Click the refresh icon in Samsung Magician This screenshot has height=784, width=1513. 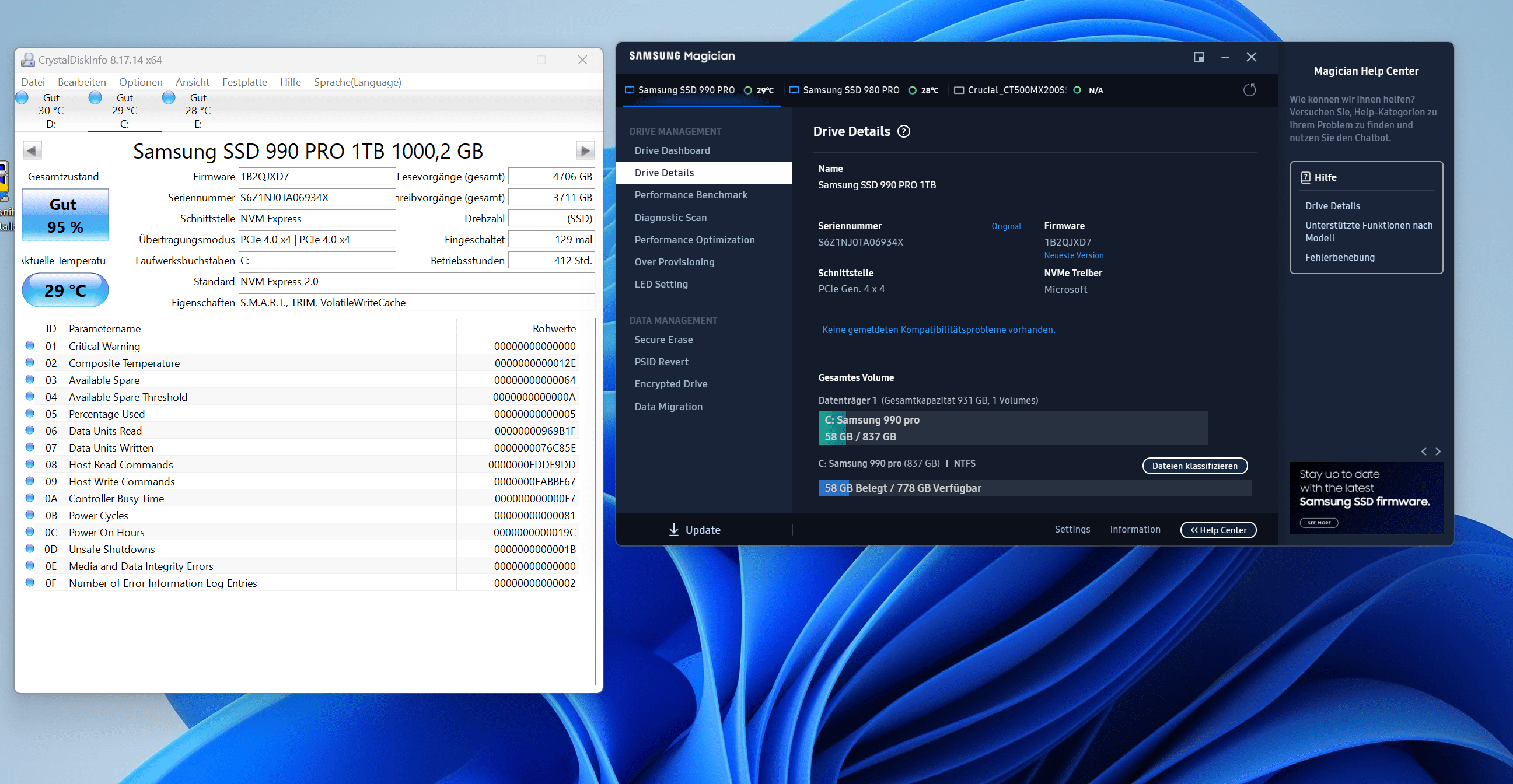1249,90
